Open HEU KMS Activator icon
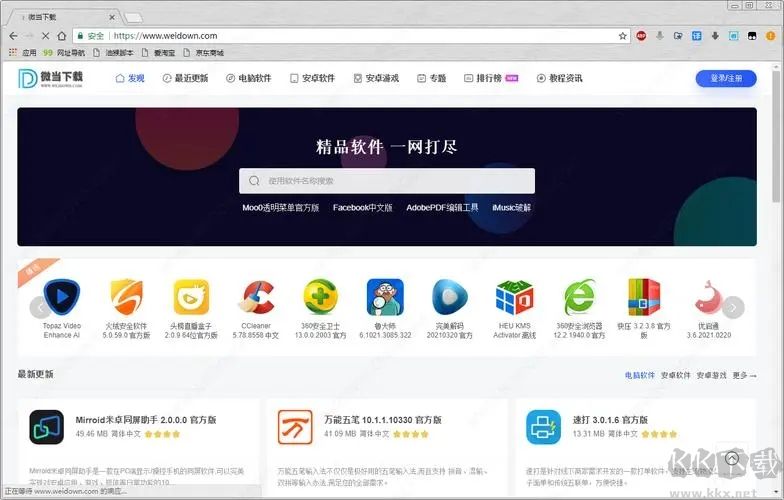This screenshot has width=784, height=500. pyautogui.click(x=514, y=297)
